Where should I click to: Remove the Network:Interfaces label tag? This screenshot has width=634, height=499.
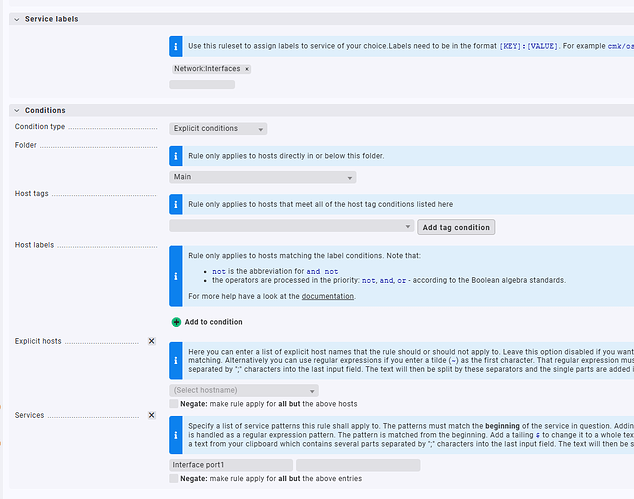point(247,69)
